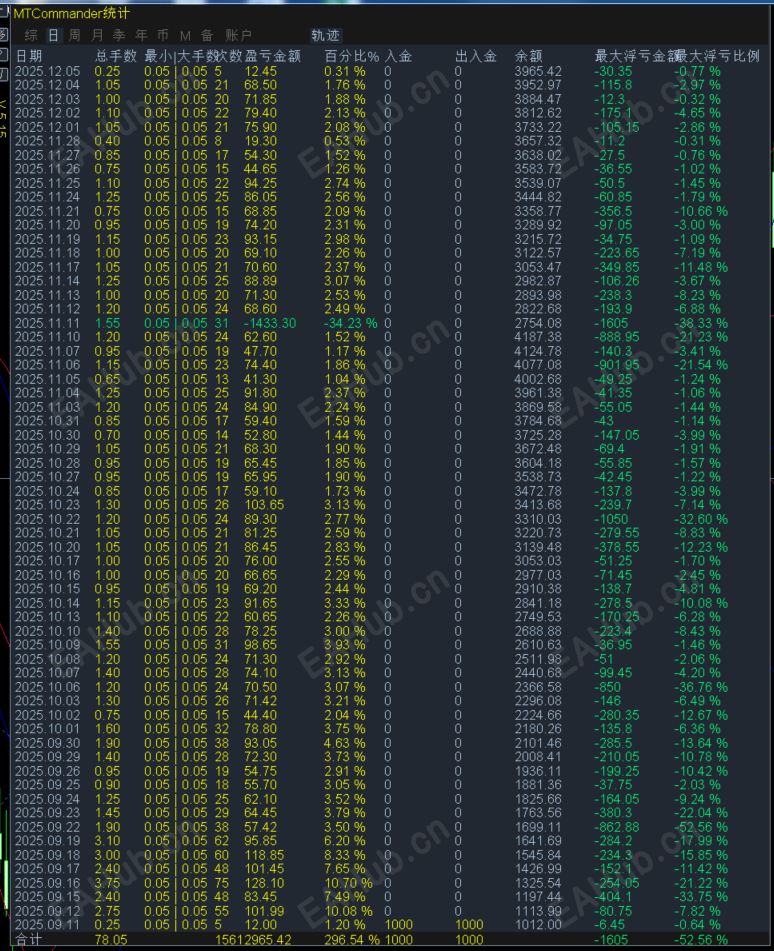Open the M tab
The width and height of the screenshot is (774, 951).
pos(185,36)
